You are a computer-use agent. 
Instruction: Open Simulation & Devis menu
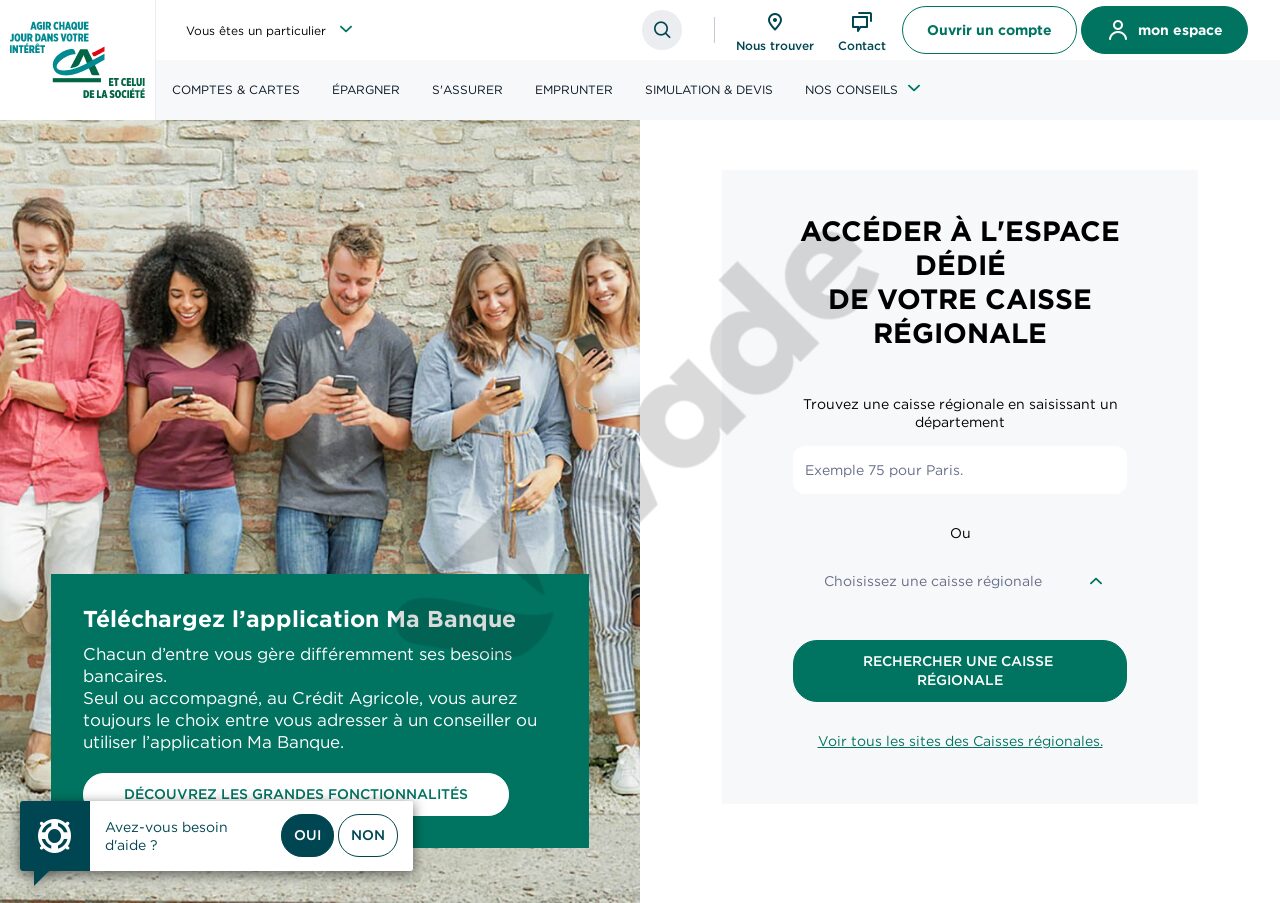pyautogui.click(x=709, y=90)
